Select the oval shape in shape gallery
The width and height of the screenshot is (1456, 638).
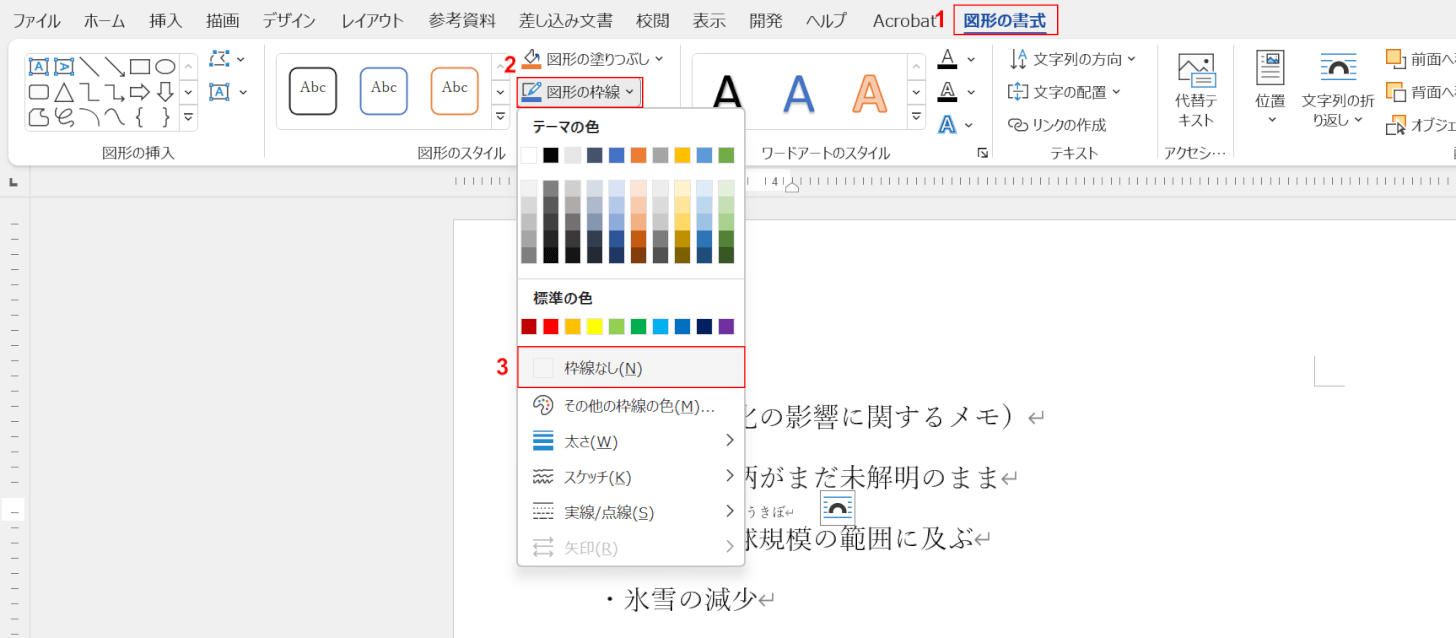coord(165,67)
